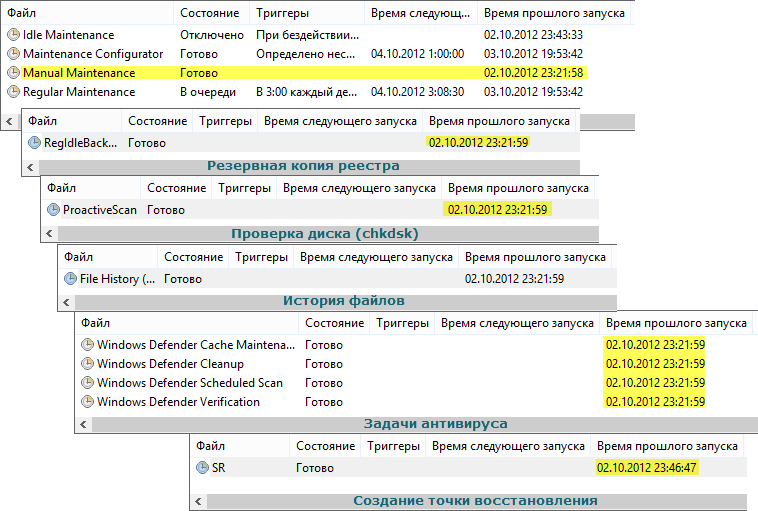The image size is (758, 511).
Task: Click SR last run time 02.10.2012 23:46:47
Action: pos(647,468)
